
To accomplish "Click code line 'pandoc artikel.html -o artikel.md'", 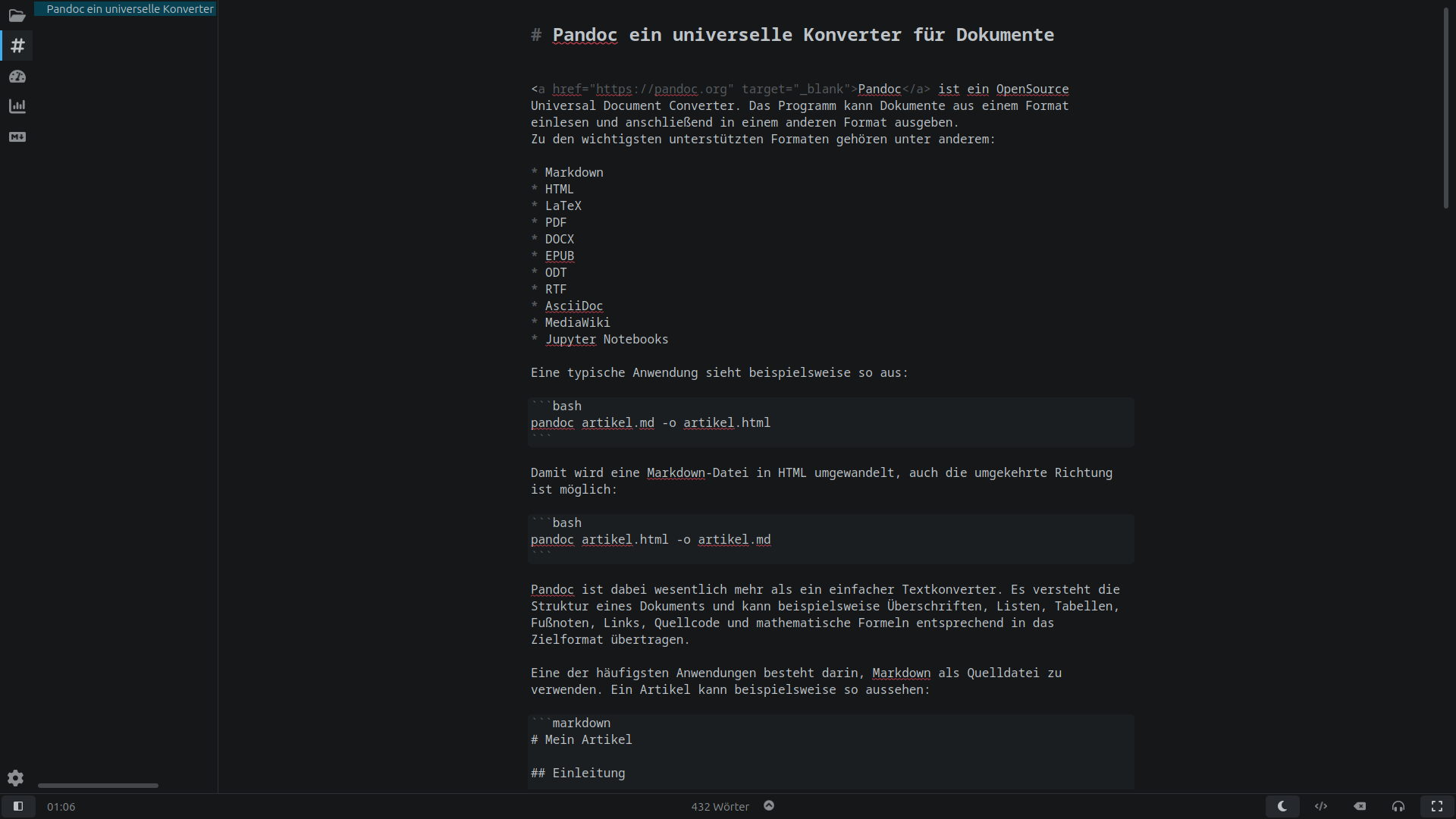I will click(x=651, y=539).
